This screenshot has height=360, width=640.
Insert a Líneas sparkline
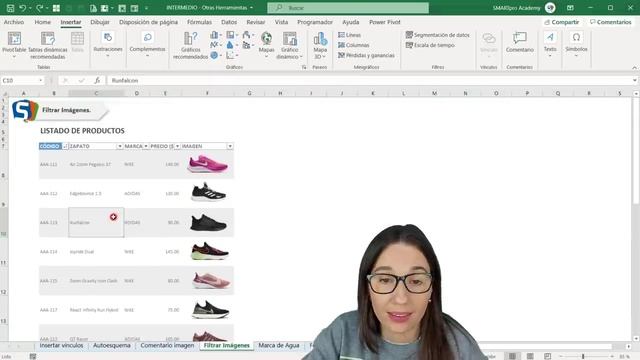[349, 35]
